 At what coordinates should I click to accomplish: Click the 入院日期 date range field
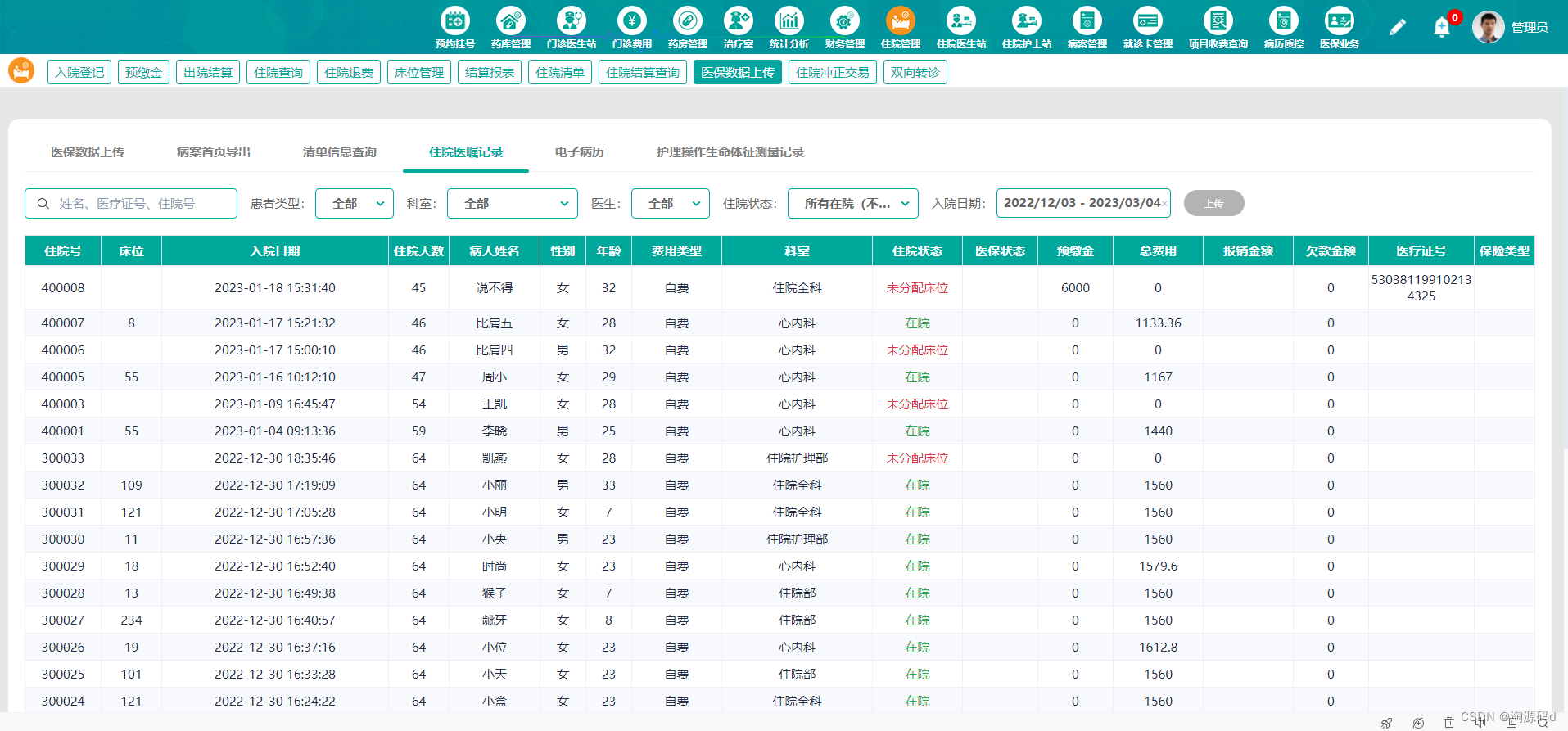coord(1083,203)
